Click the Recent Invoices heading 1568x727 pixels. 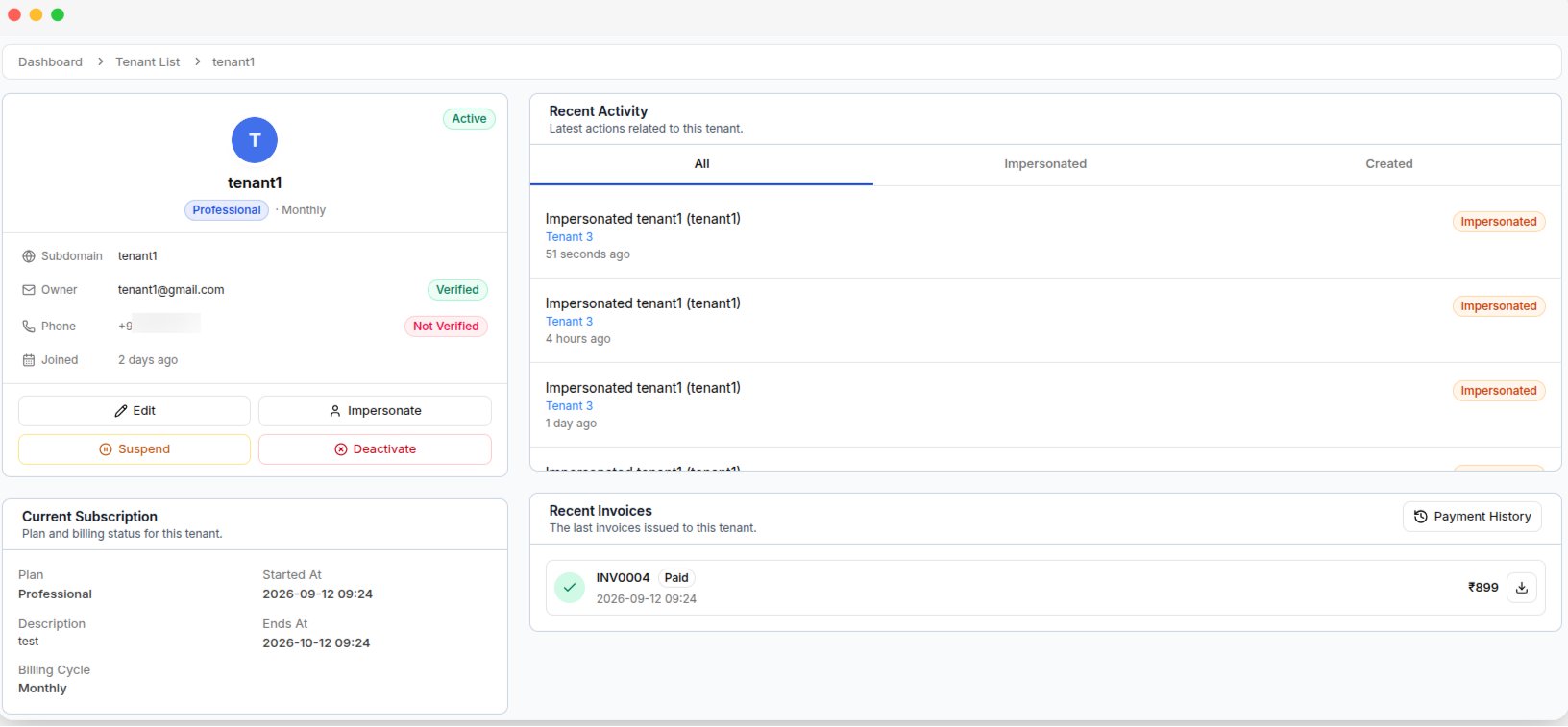(600, 511)
